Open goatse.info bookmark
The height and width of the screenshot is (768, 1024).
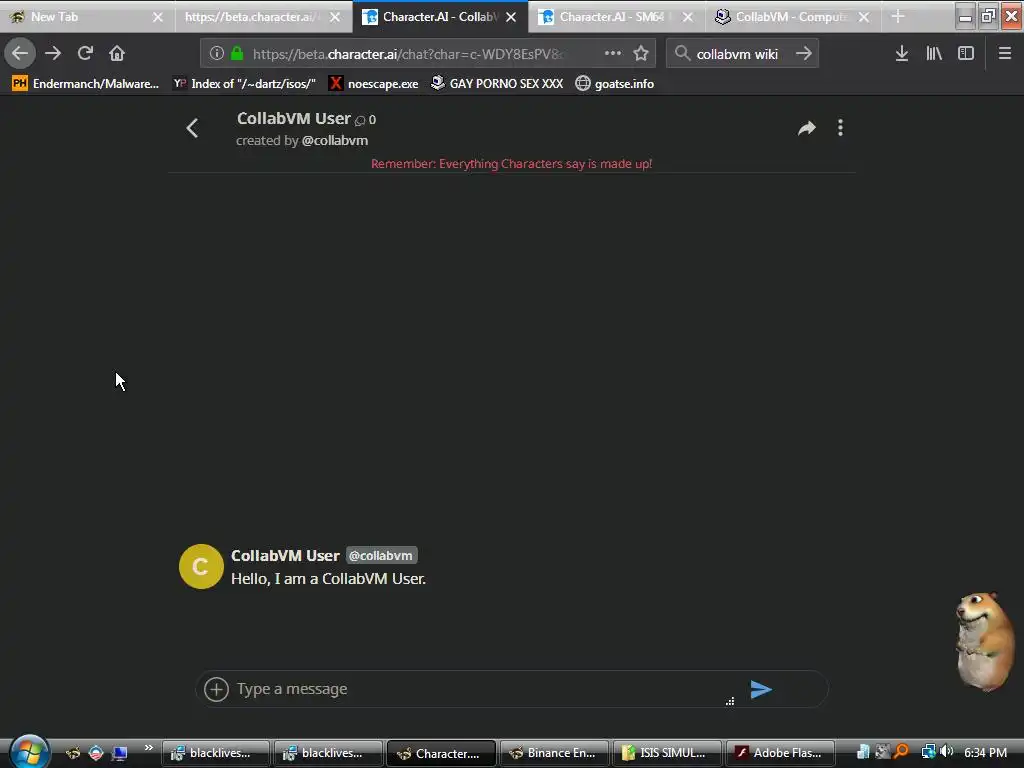tap(615, 84)
